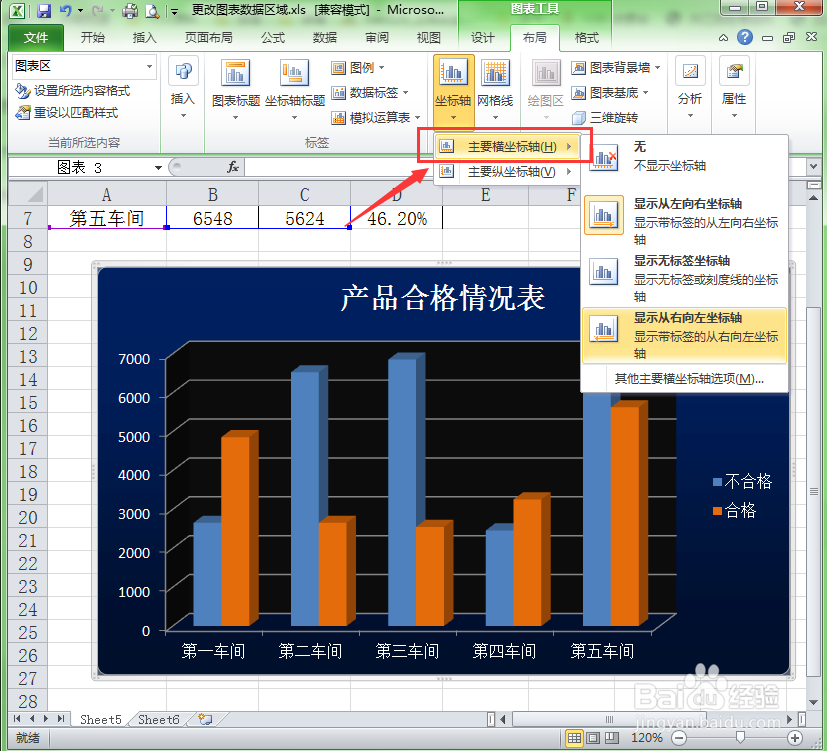827x751 pixels.
Task: Click the vertical scrollbar down arrow
Action: click(x=813, y=702)
